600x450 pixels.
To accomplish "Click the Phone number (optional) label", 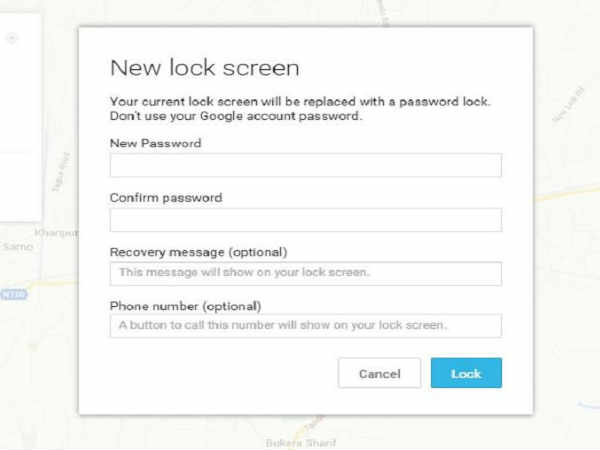I will (x=186, y=306).
